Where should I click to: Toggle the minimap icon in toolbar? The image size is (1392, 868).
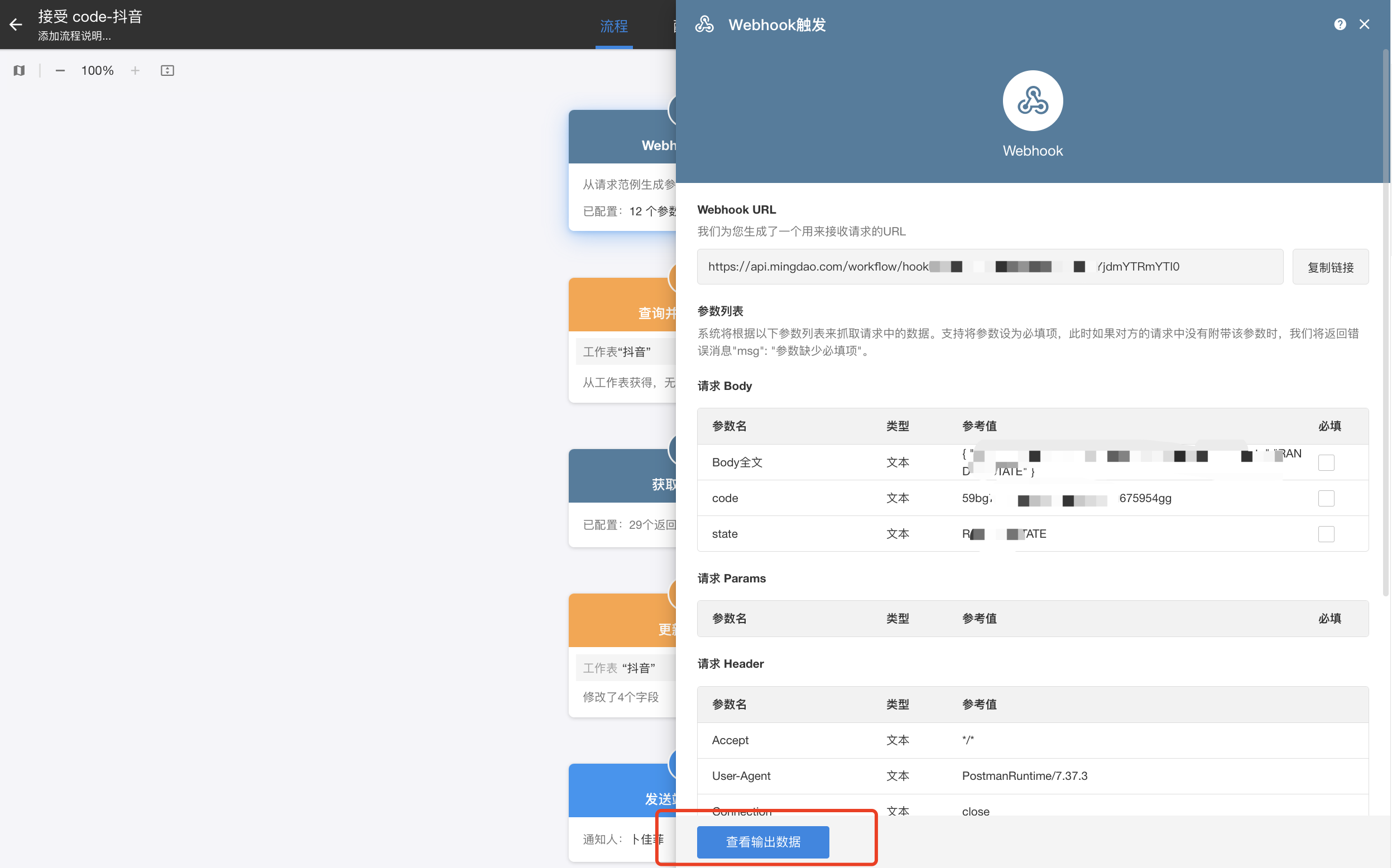(19, 71)
